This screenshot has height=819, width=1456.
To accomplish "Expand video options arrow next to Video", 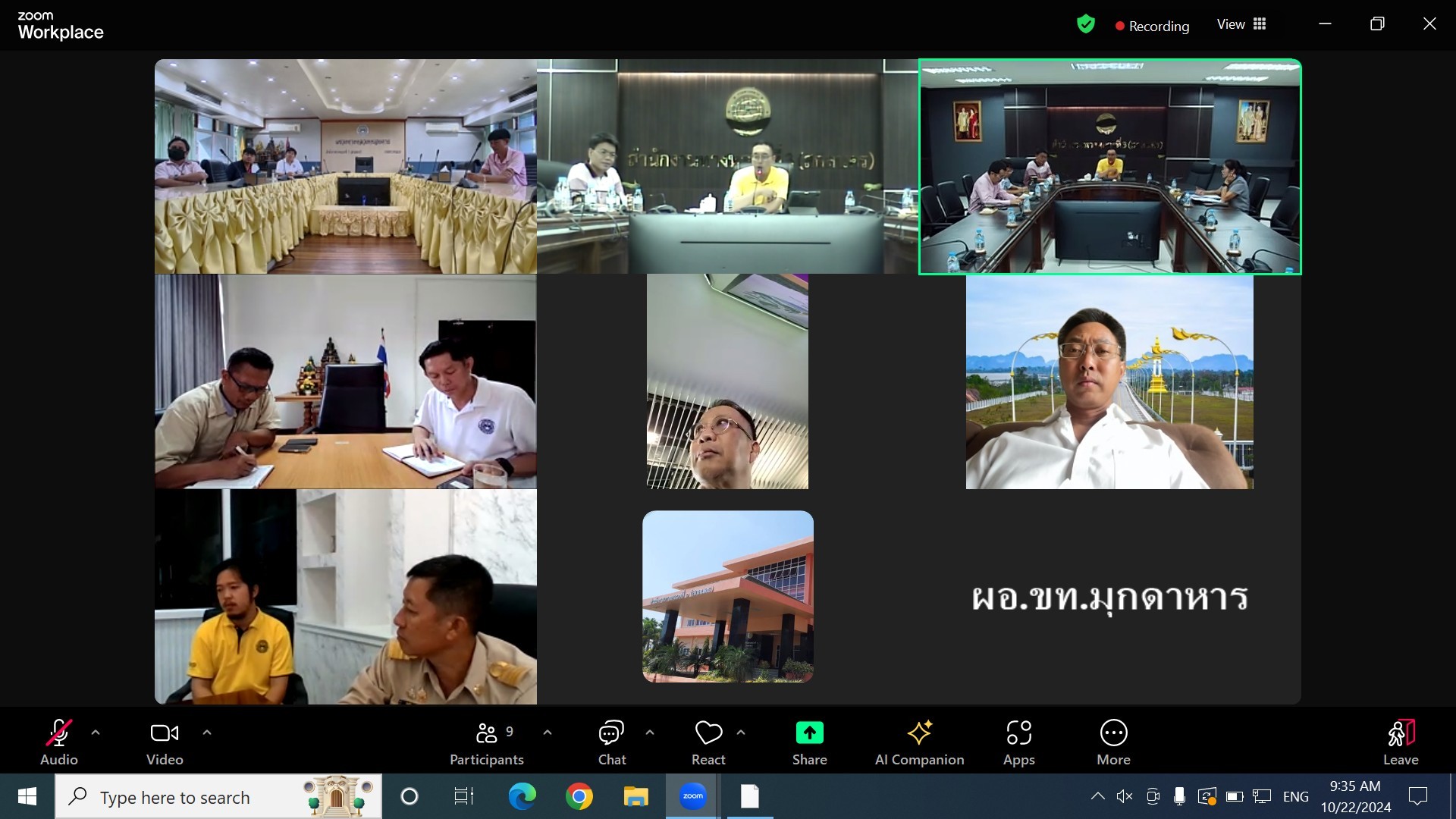I will (x=207, y=733).
